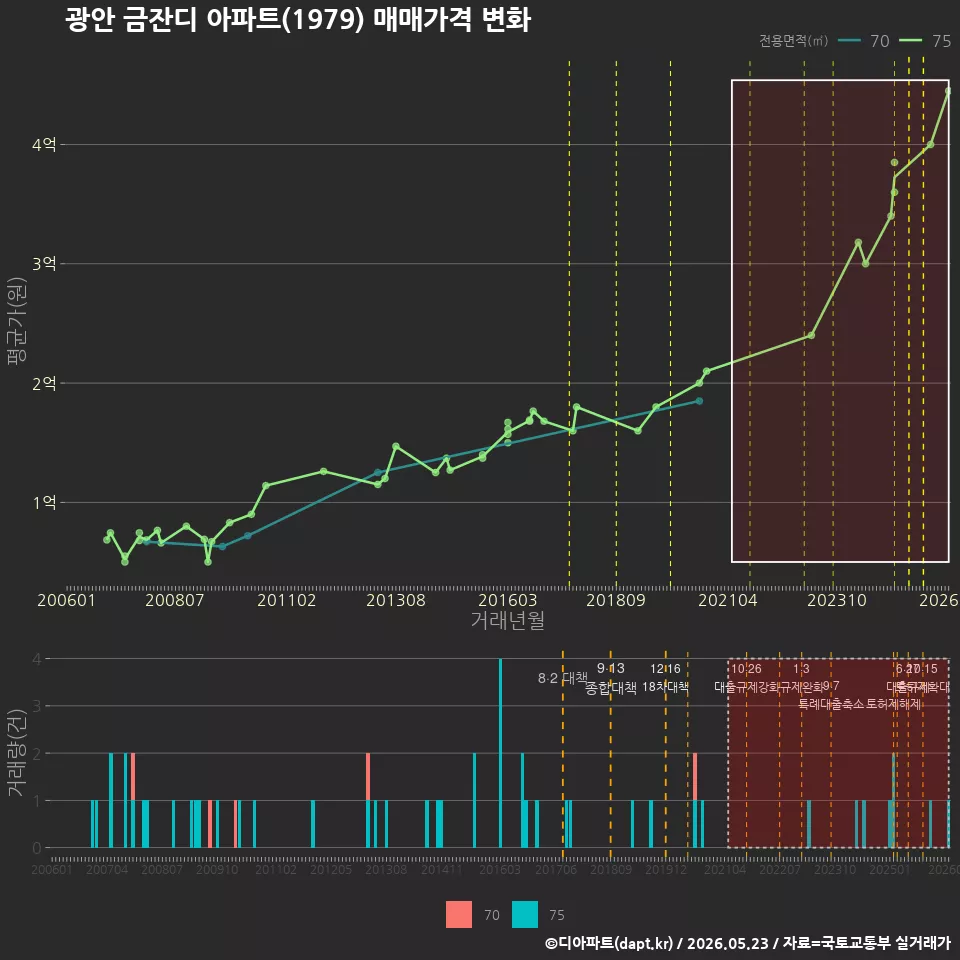Click the 75 line legend entry at top

click(925, 40)
